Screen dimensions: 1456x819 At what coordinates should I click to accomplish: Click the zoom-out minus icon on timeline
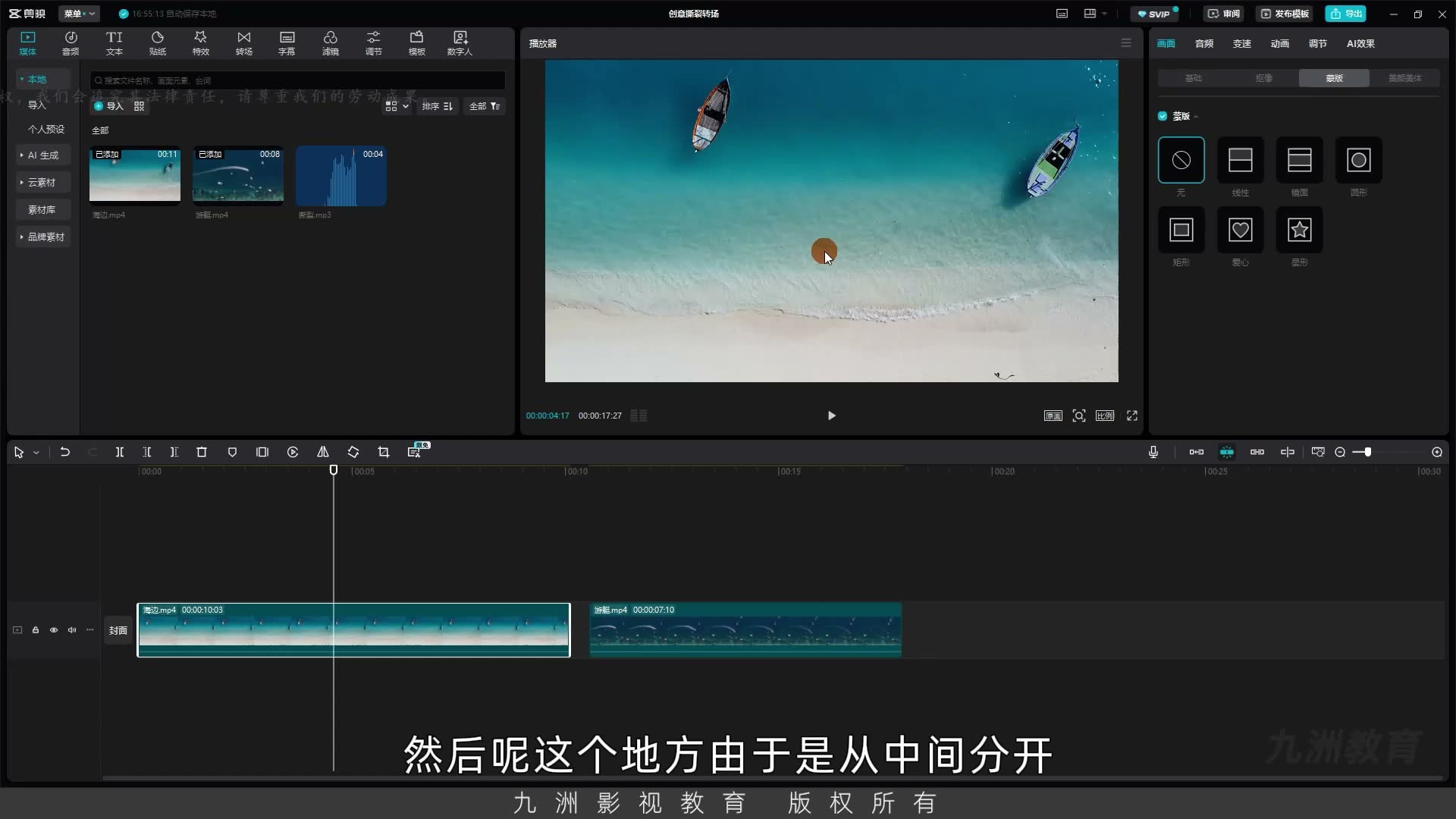[x=1340, y=452]
